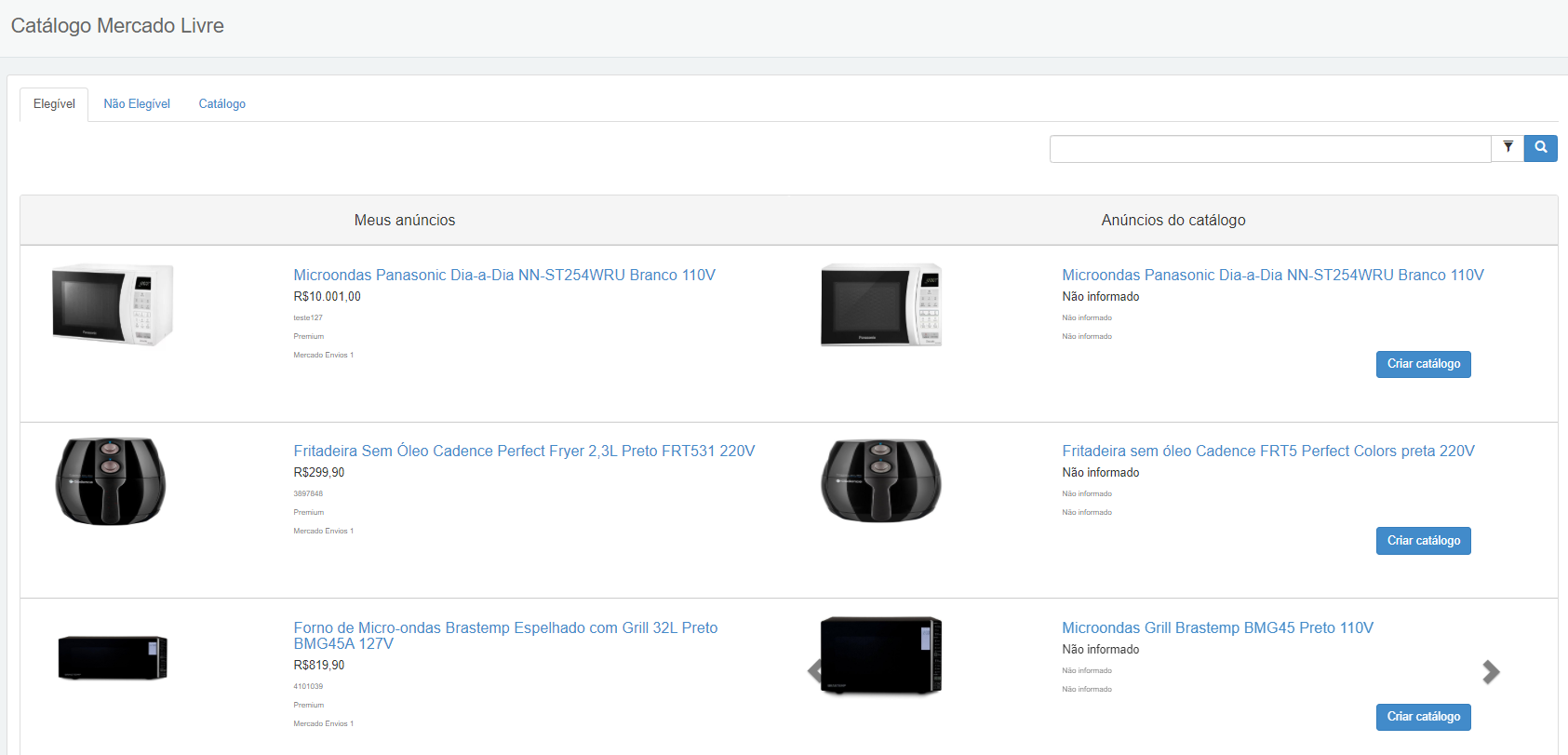Create catalog for Panasonic microwave row

(1424, 364)
